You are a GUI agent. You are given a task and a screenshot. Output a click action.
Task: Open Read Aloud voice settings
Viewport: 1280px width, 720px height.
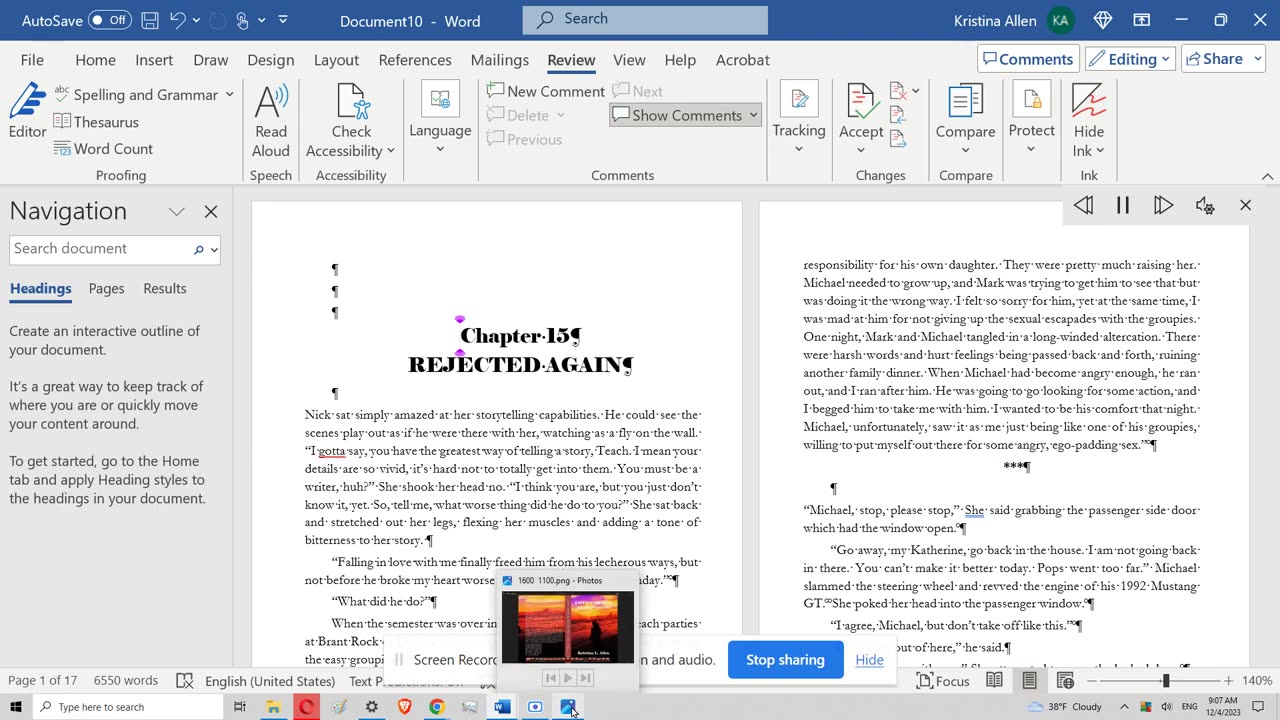pos(1205,205)
